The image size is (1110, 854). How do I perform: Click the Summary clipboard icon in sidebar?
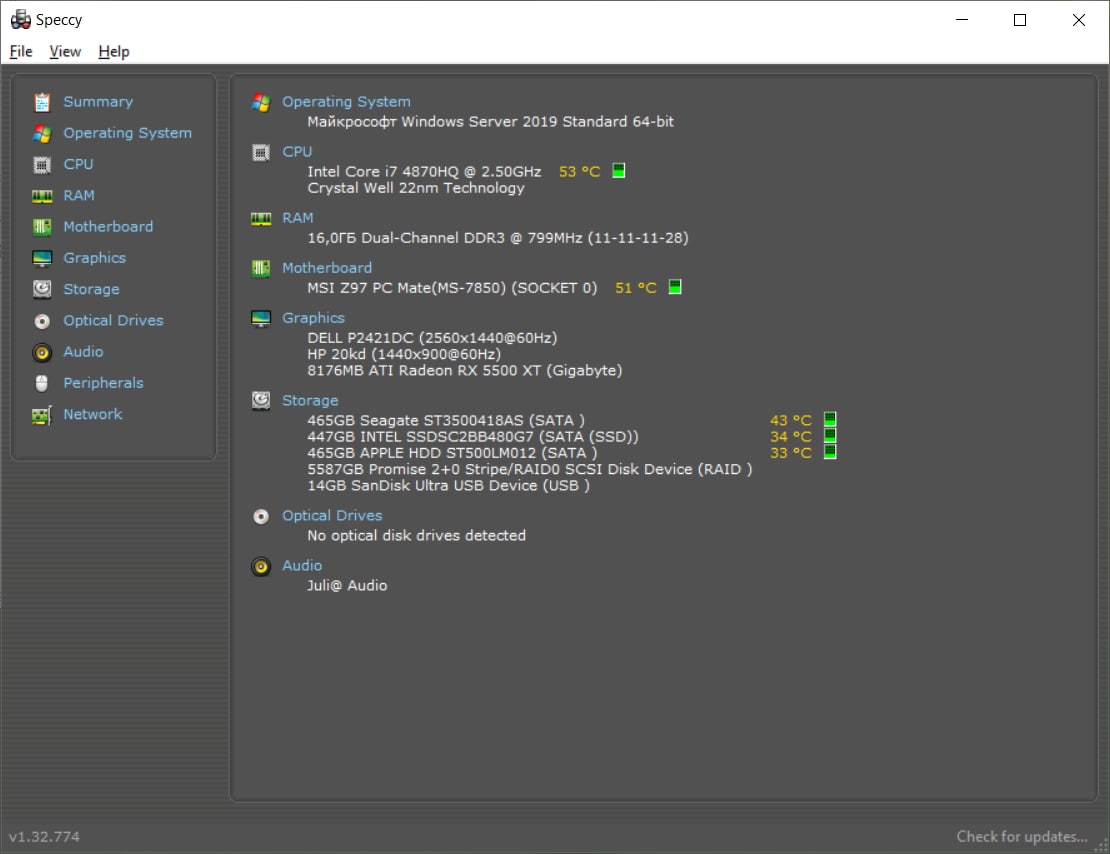coord(42,102)
